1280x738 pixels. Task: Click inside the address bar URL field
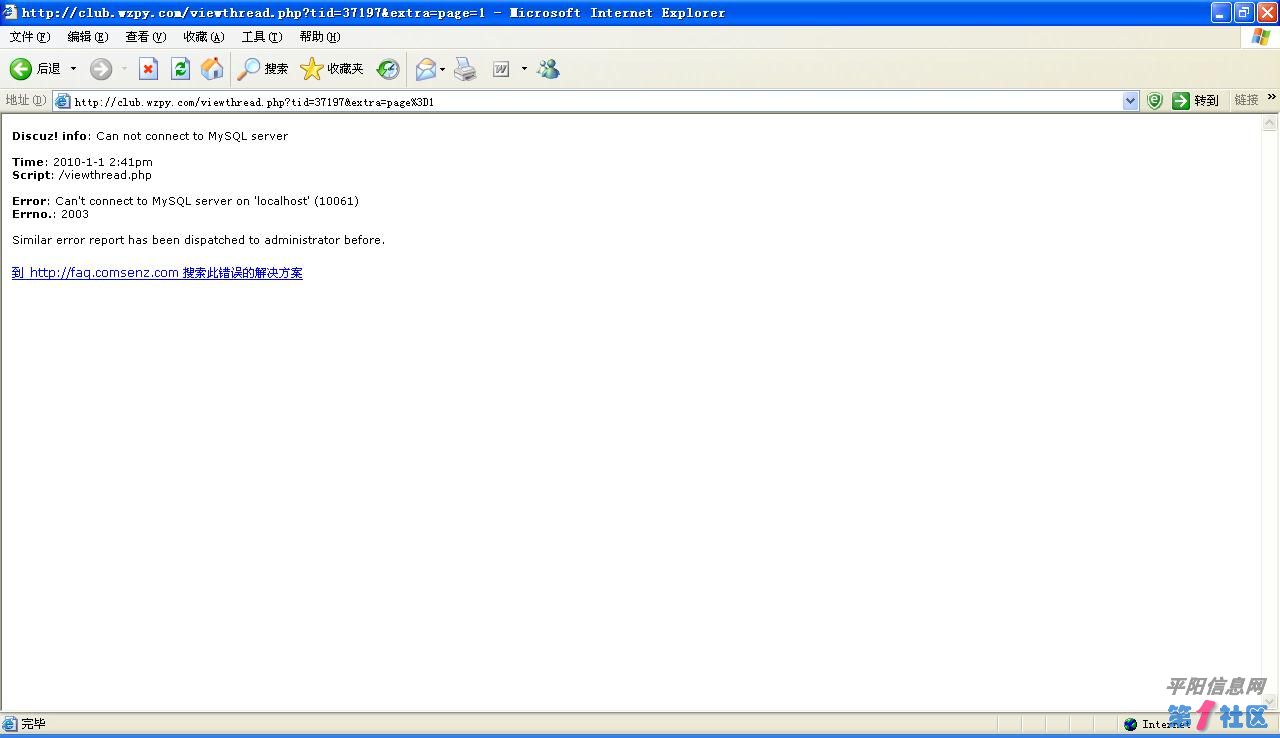click(x=596, y=101)
